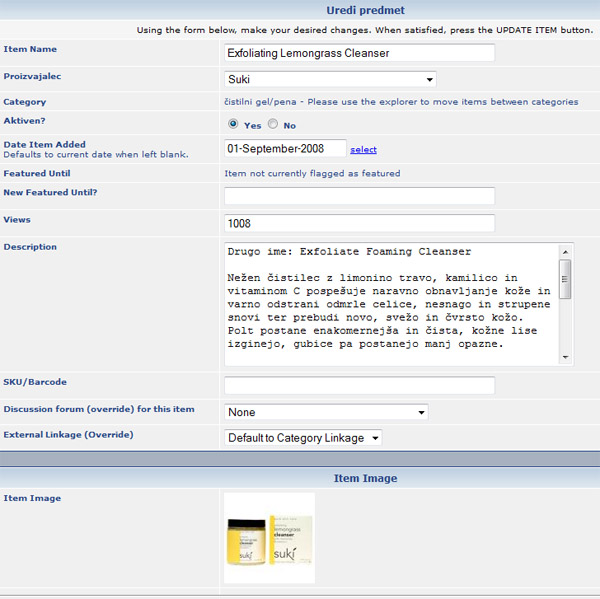
Task: Click the select date link
Action: [x=363, y=149]
